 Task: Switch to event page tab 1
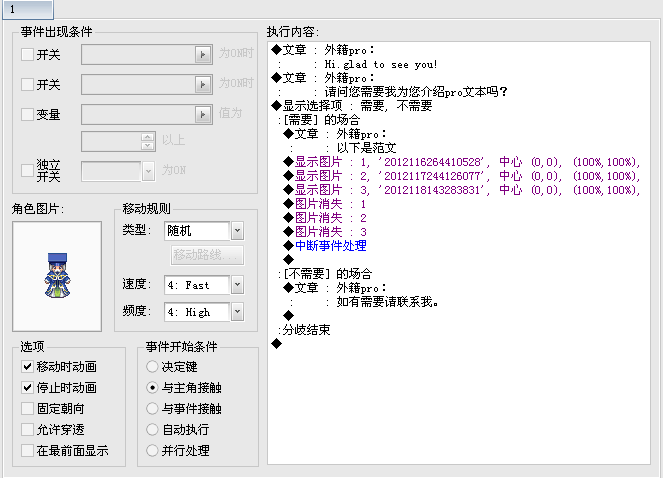[27, 9]
